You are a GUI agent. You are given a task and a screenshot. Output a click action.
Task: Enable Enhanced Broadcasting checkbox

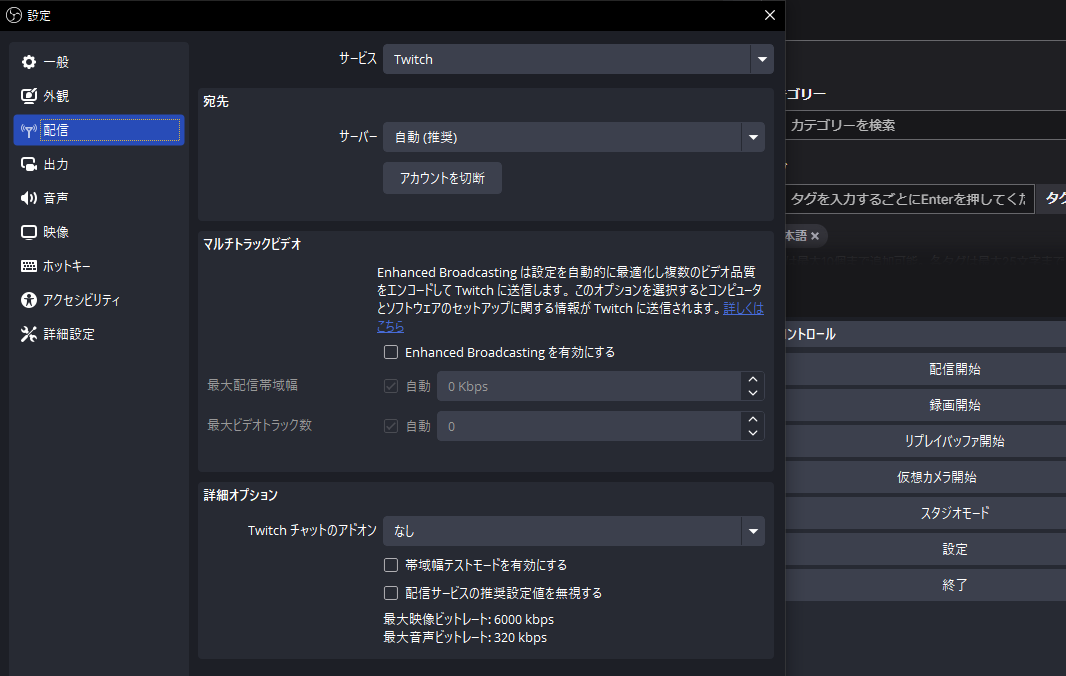(391, 352)
